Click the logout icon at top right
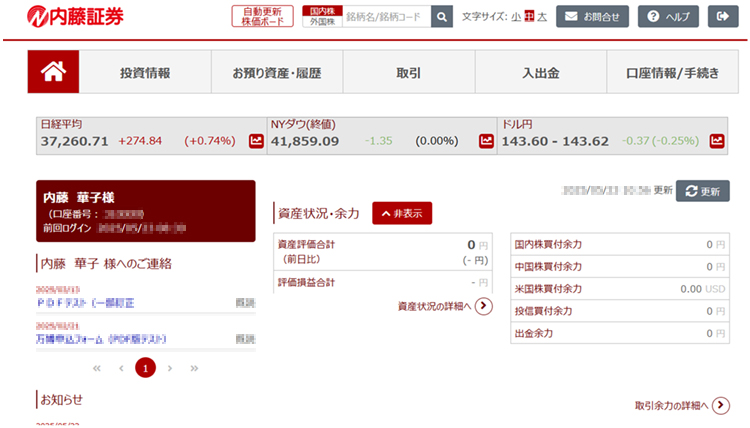Screen dimensions: 750x428 tap(722, 17)
